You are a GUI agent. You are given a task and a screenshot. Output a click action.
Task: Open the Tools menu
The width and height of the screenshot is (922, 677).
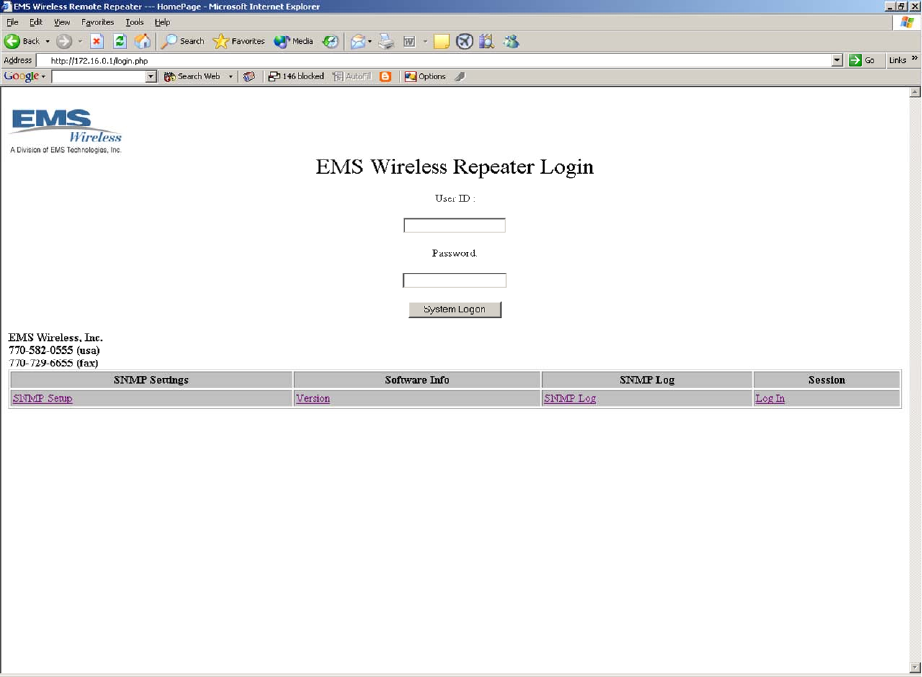135,22
